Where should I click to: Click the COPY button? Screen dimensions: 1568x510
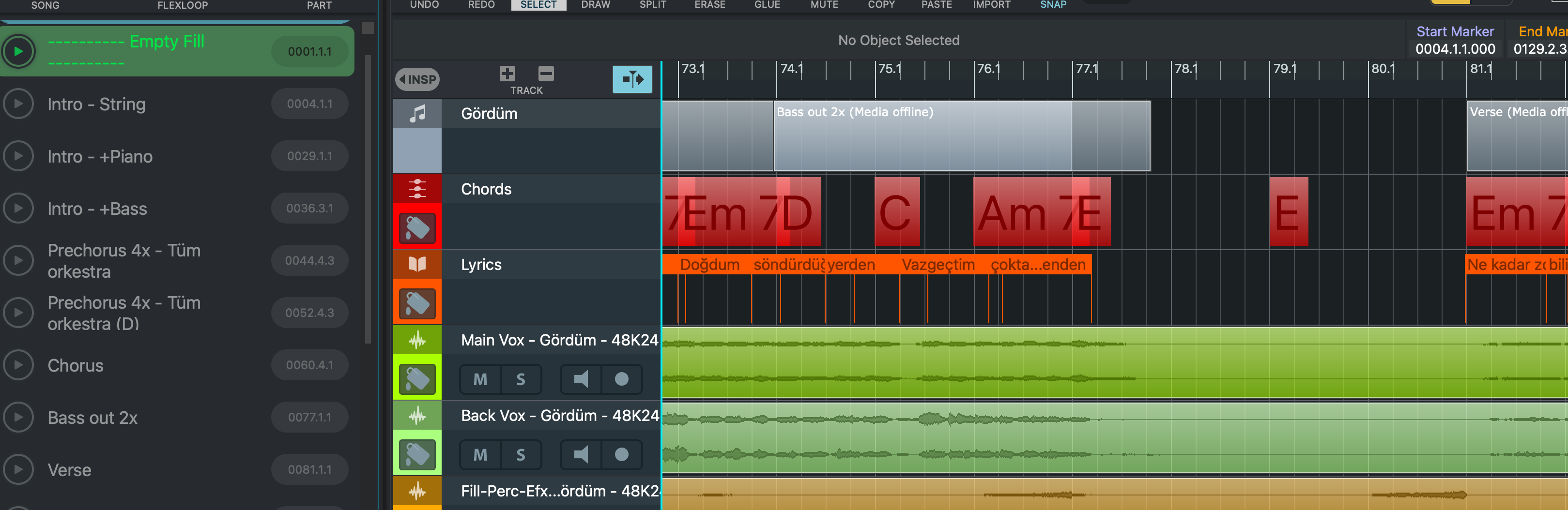click(x=881, y=5)
